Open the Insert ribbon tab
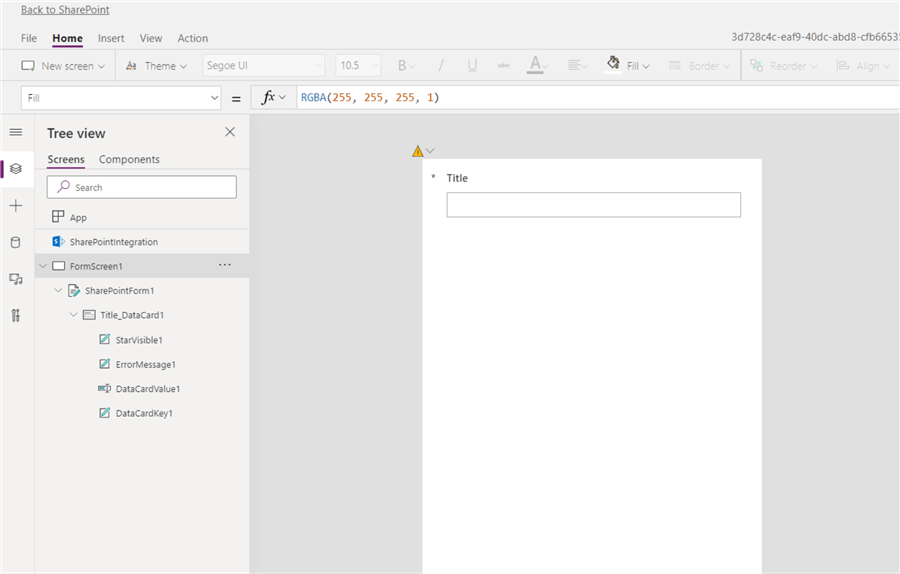900x574 pixels. click(x=111, y=38)
